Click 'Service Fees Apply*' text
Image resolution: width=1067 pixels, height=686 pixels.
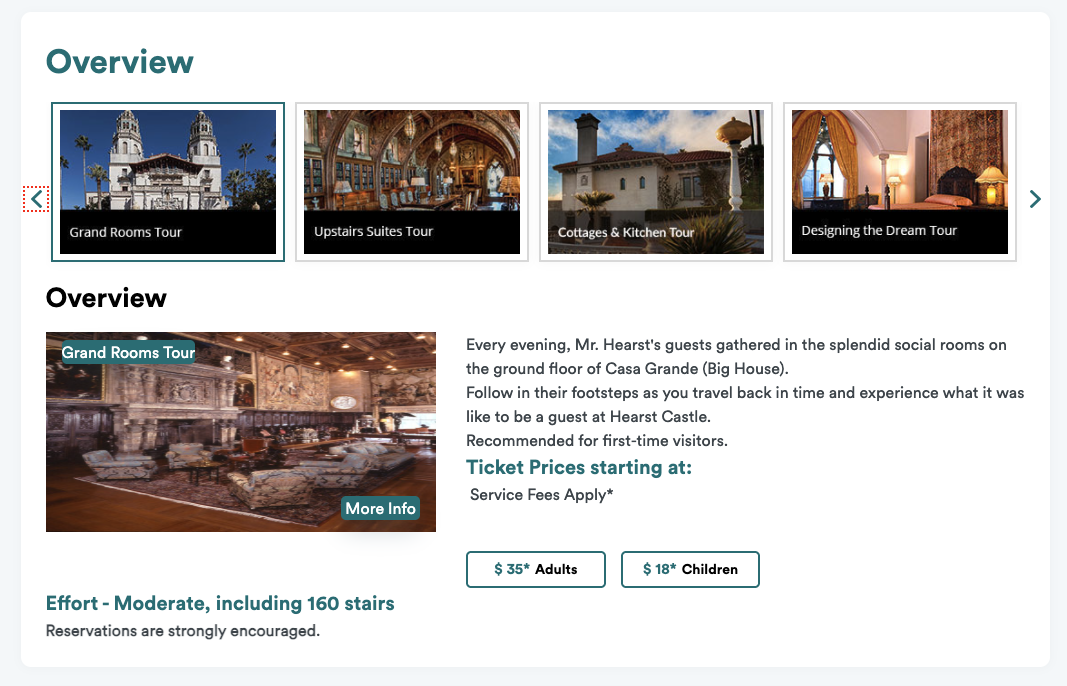pyautogui.click(x=542, y=495)
